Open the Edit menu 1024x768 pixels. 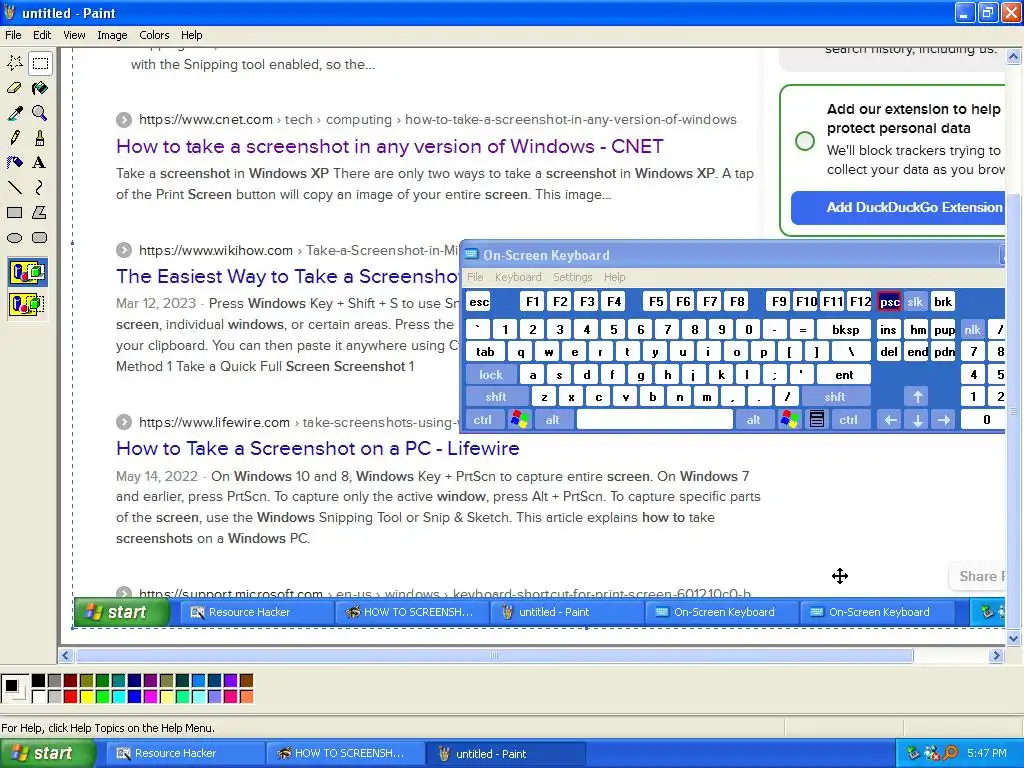point(42,35)
